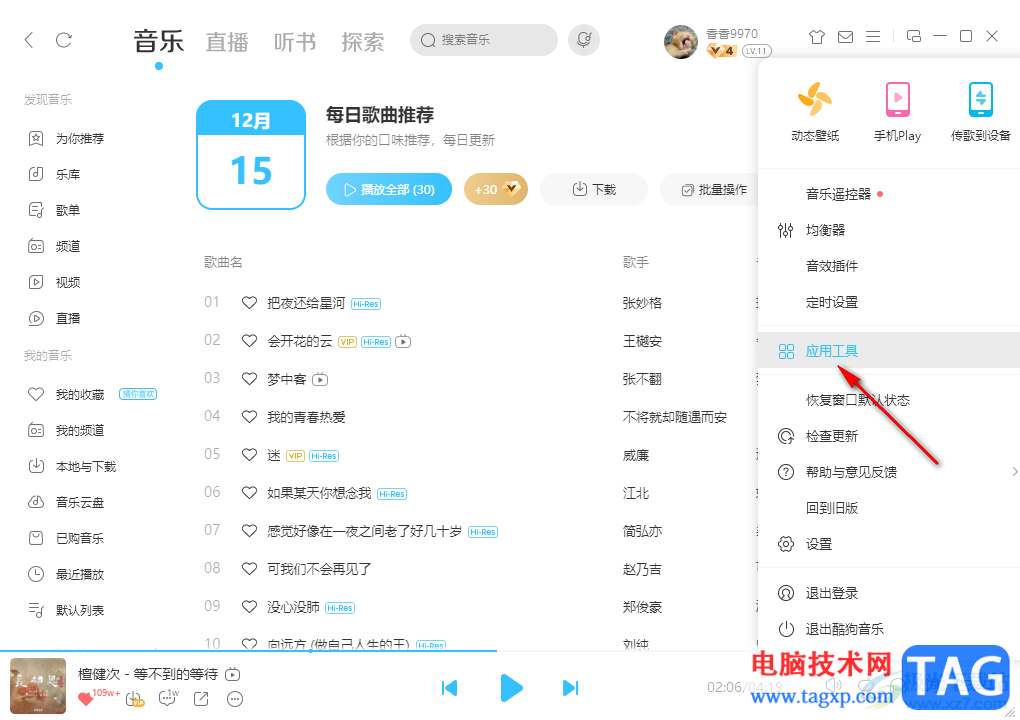This screenshot has height=720, width=1020.
Task: Click the playback progress bar
Action: pyautogui.click(x=510, y=650)
